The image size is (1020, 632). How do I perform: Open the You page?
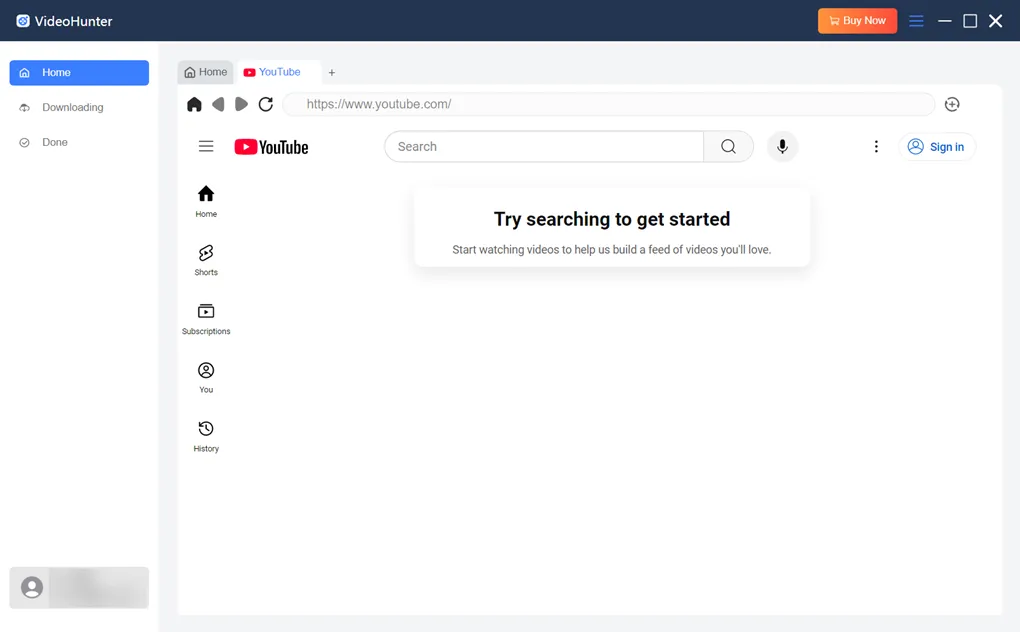206,378
